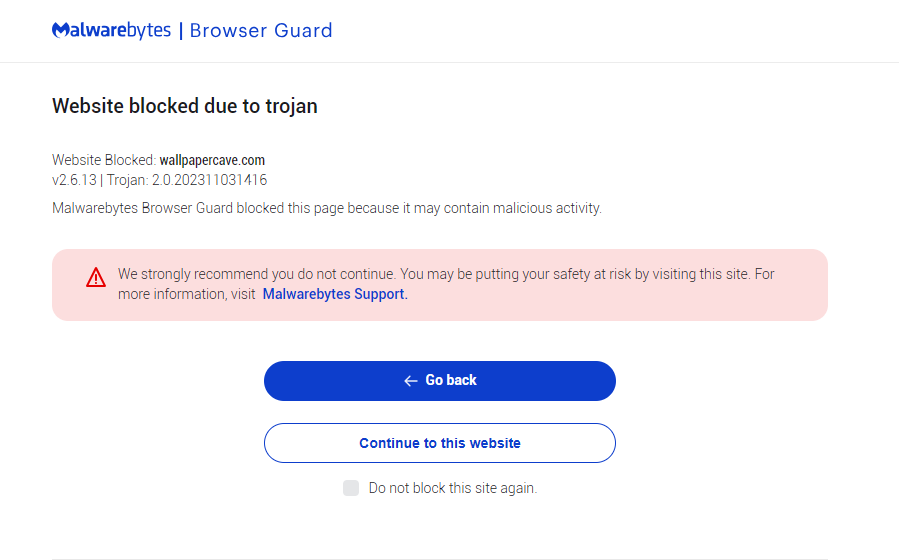Click the Trojan definition number 2.0.202311031416

[209, 180]
